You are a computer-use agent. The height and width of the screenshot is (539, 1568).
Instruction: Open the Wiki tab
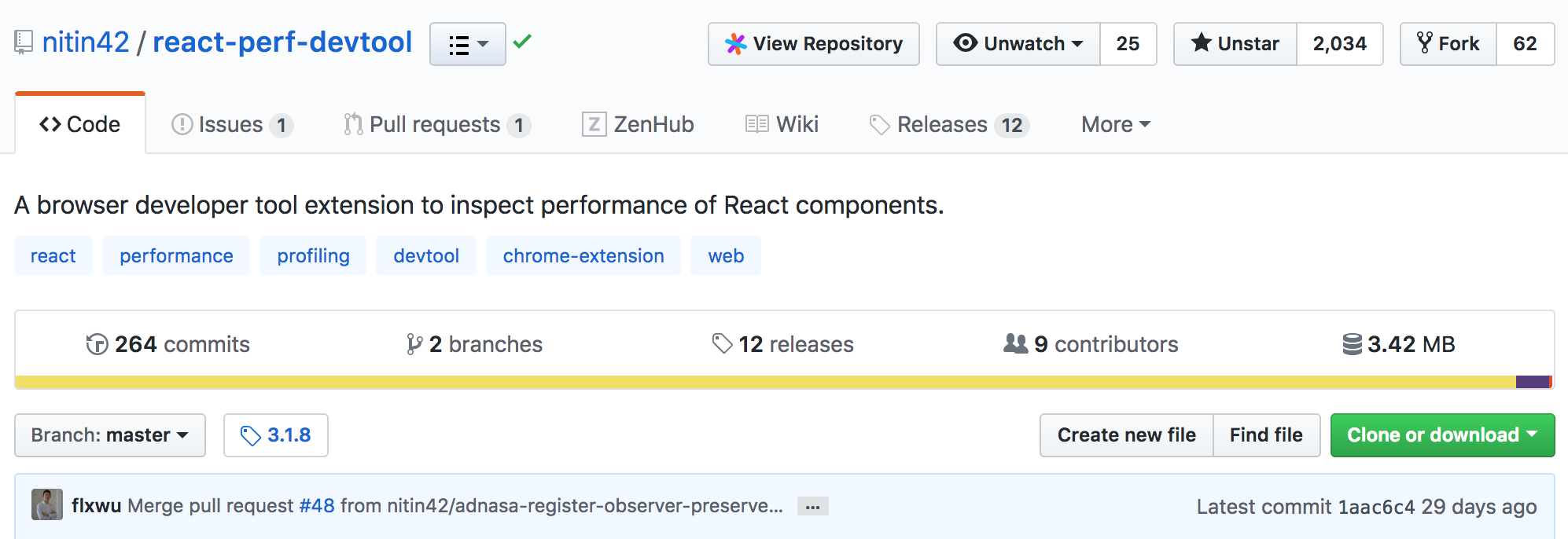coord(782,125)
